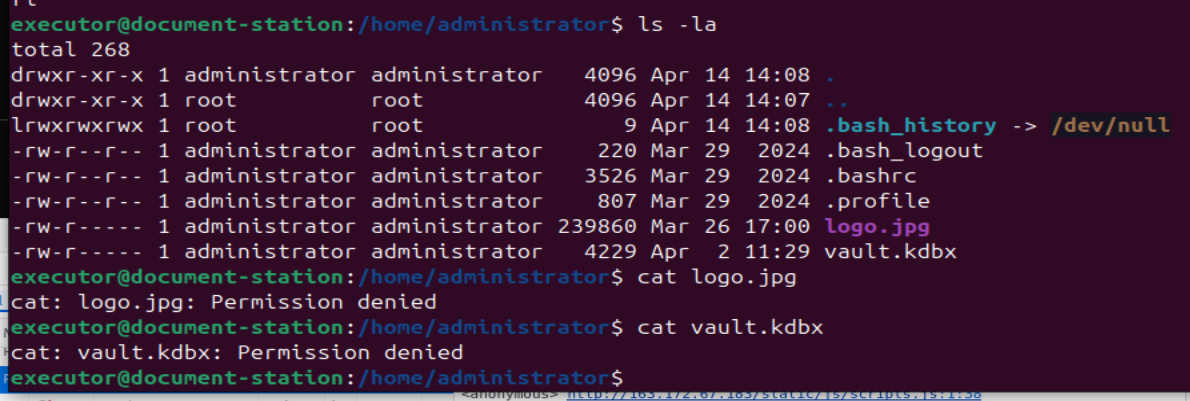Click the 'cat logo.jpg' command text
The height and width of the screenshot is (401, 1190).
716,277
